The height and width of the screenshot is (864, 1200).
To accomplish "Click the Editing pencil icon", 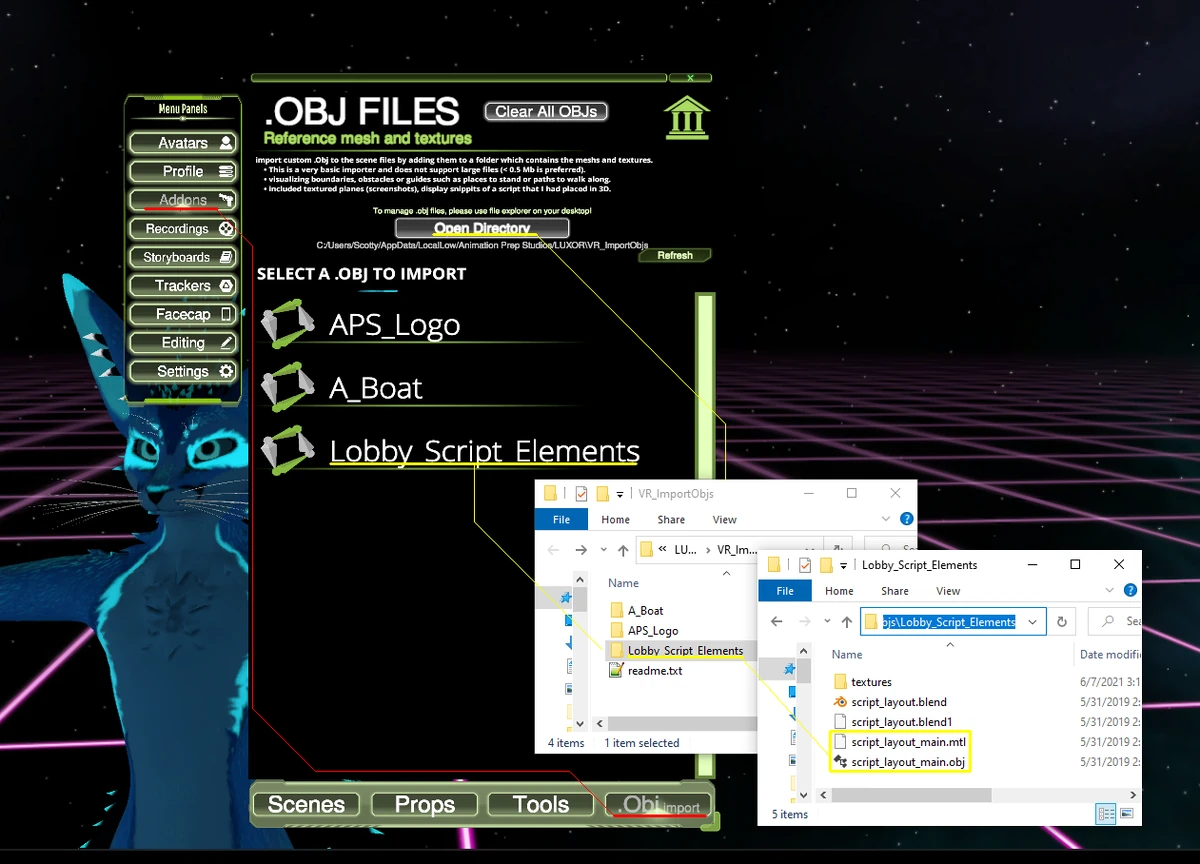I will 228,342.
